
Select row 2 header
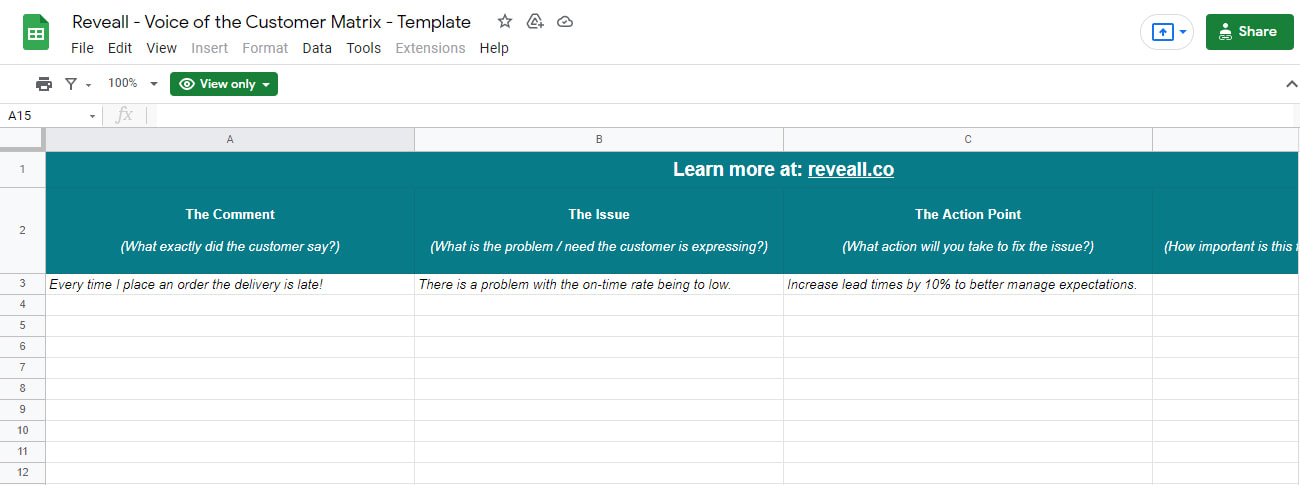click(22, 230)
